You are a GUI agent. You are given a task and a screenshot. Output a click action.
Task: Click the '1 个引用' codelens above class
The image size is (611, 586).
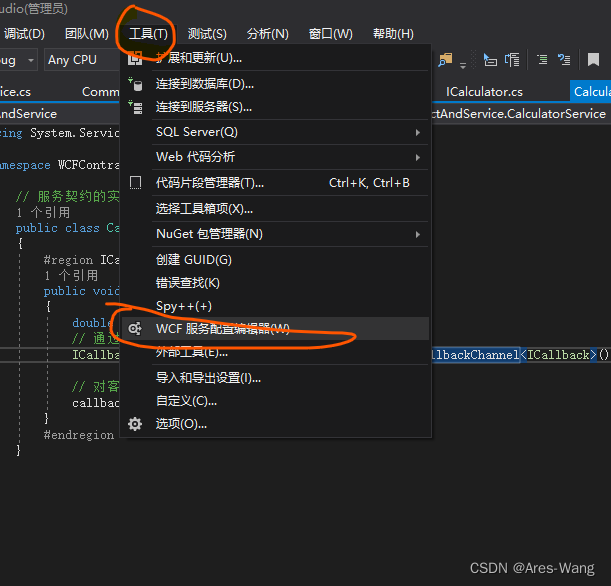pos(44,213)
